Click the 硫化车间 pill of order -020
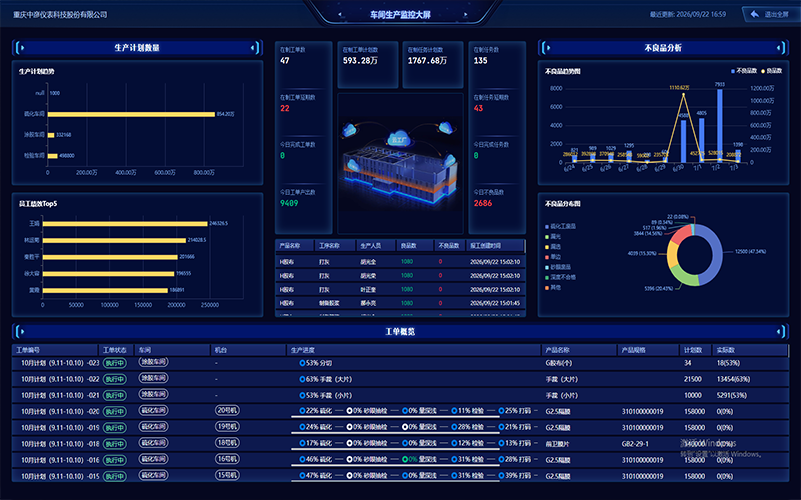 tap(153, 410)
